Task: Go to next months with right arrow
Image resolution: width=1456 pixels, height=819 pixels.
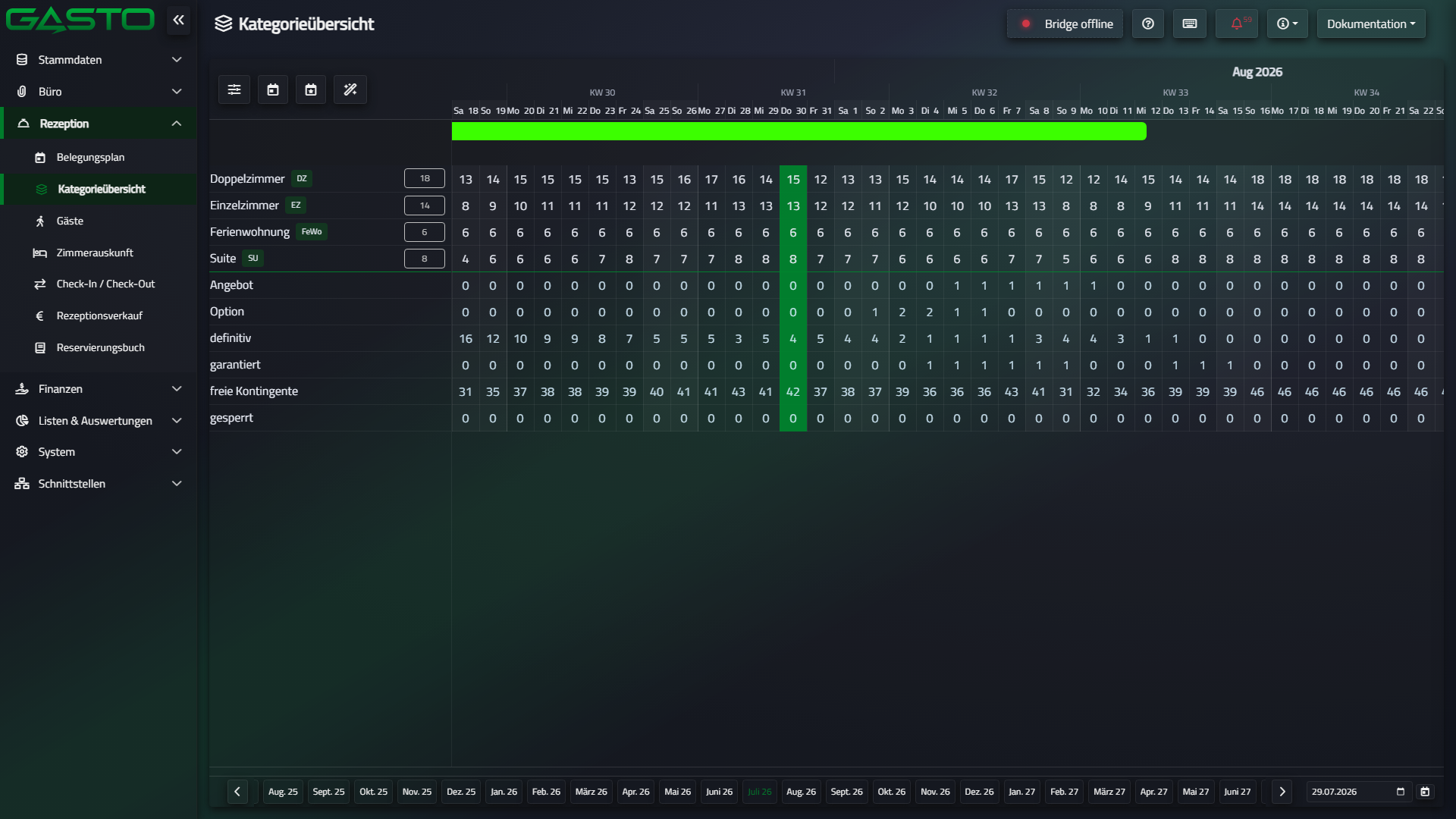Action: 1282,792
